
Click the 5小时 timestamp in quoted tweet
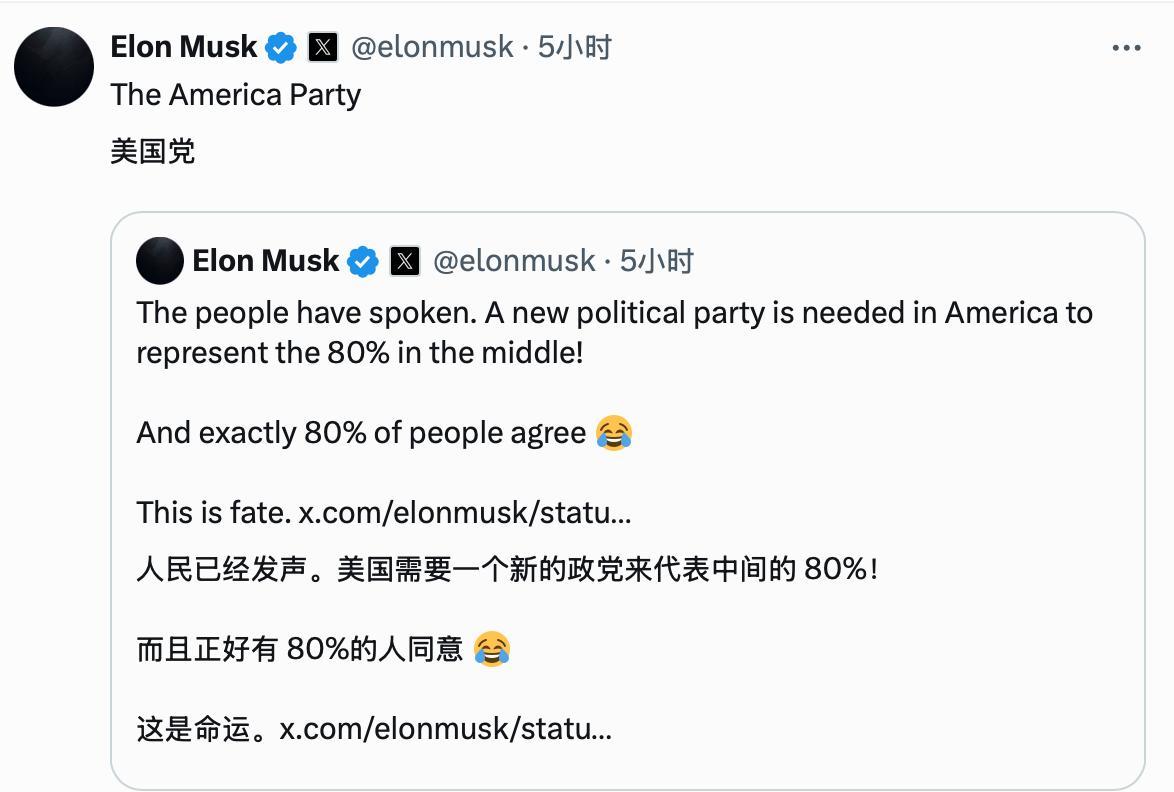656,261
